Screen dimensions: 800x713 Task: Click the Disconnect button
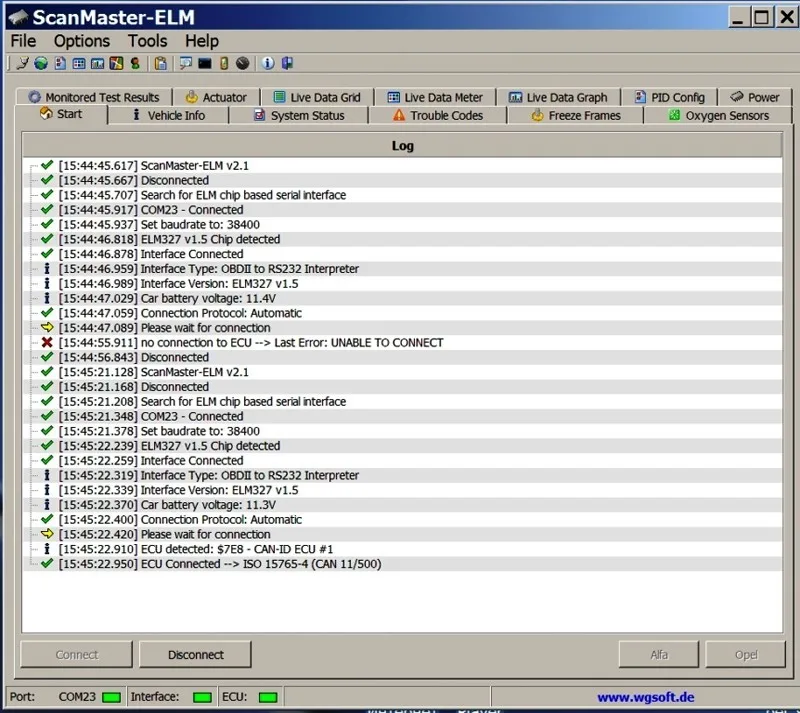click(x=195, y=654)
